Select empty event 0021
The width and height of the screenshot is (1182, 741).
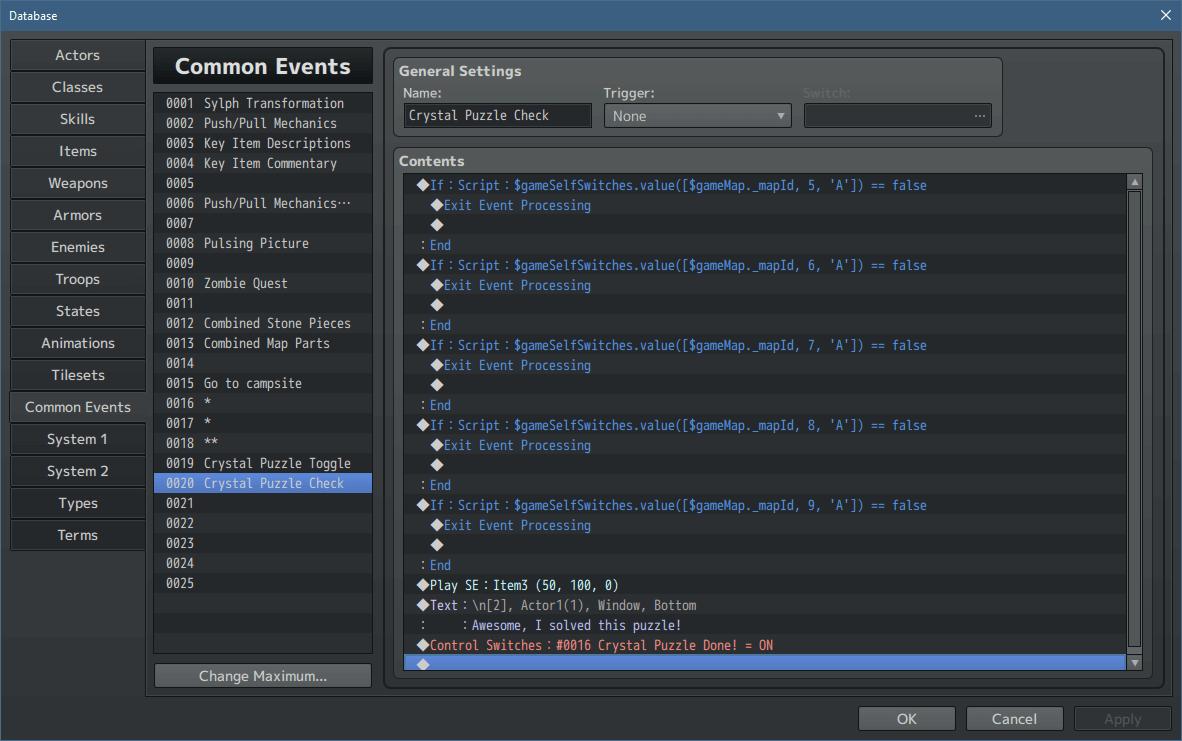pyautogui.click(x=263, y=503)
